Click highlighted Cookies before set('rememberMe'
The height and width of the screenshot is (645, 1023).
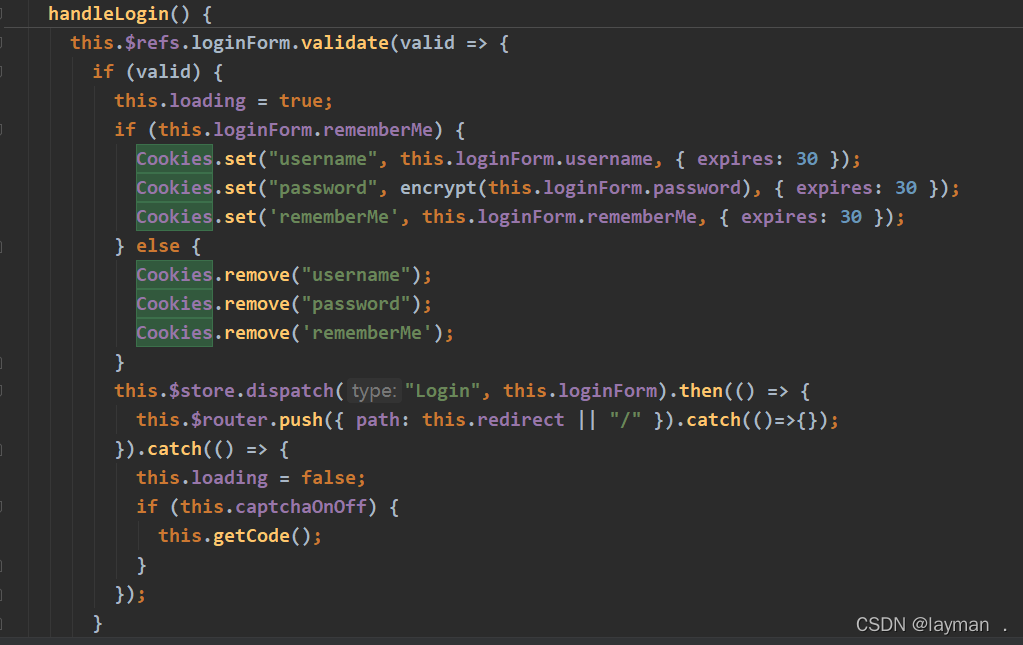(x=174, y=217)
